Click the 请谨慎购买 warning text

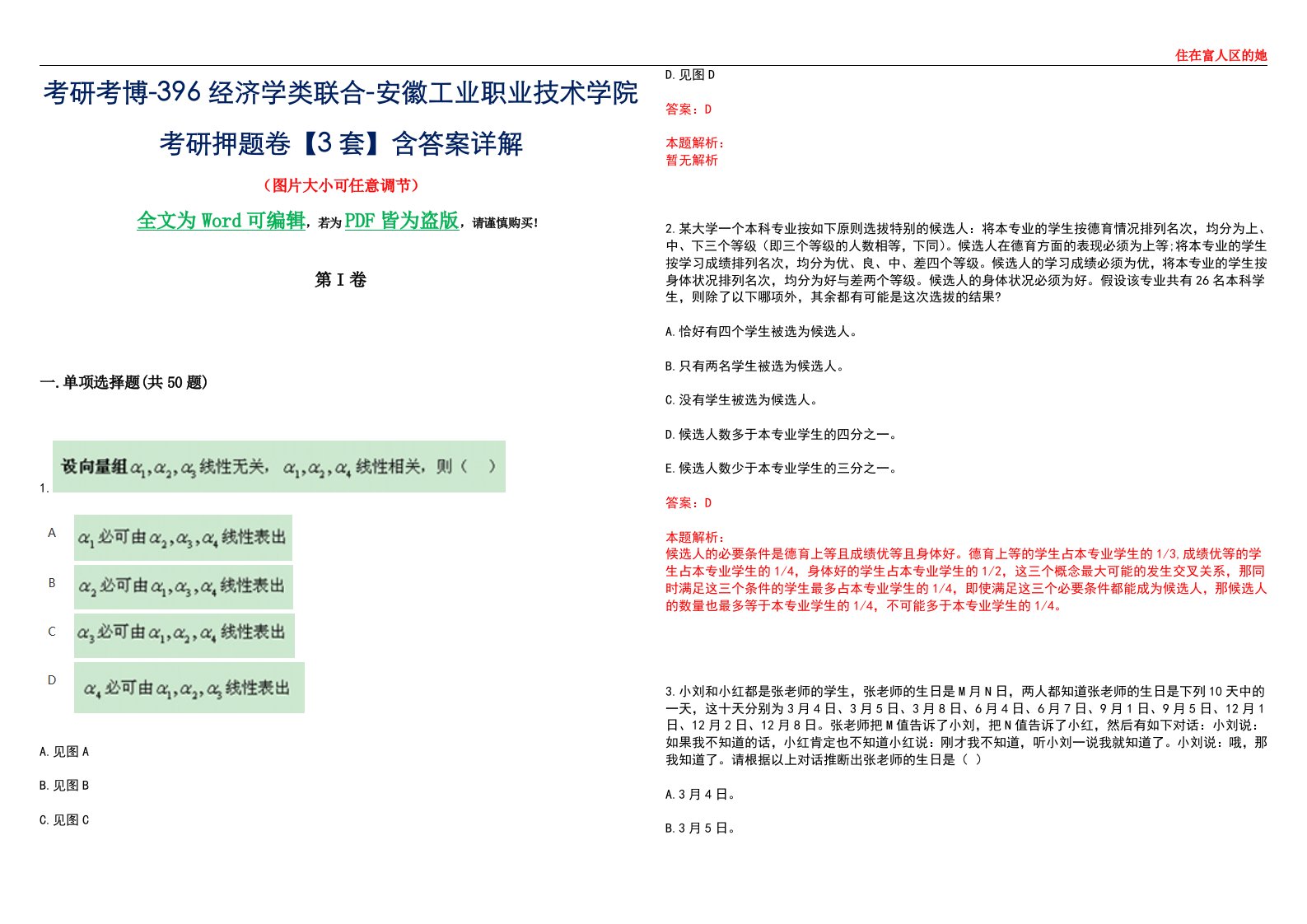point(505,223)
